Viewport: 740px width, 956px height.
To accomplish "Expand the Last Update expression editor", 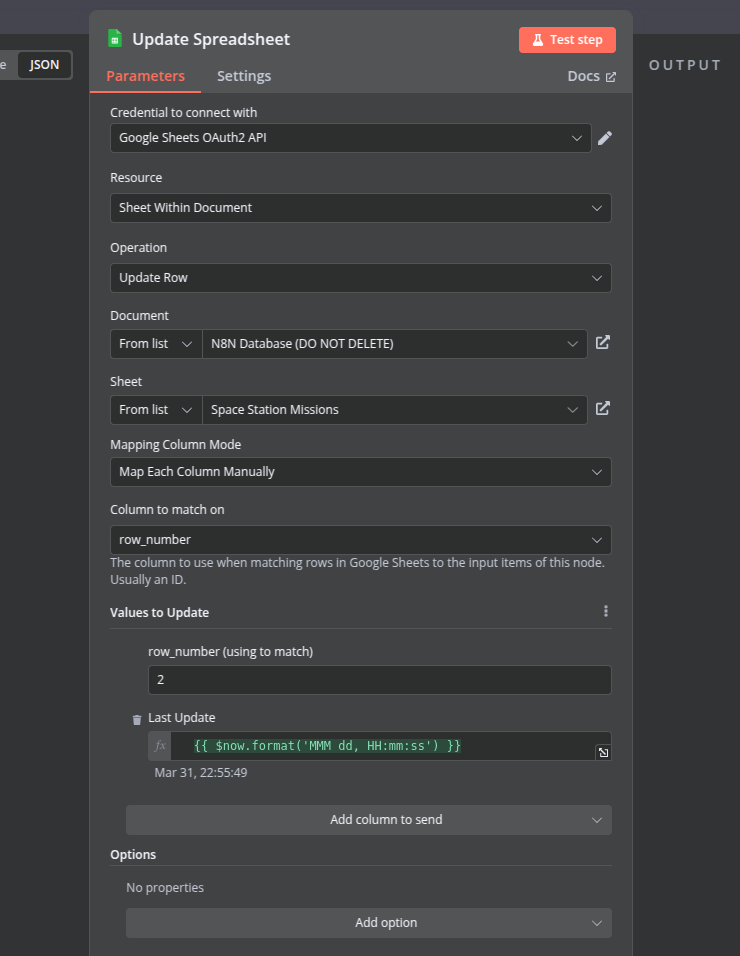I will click(x=603, y=752).
